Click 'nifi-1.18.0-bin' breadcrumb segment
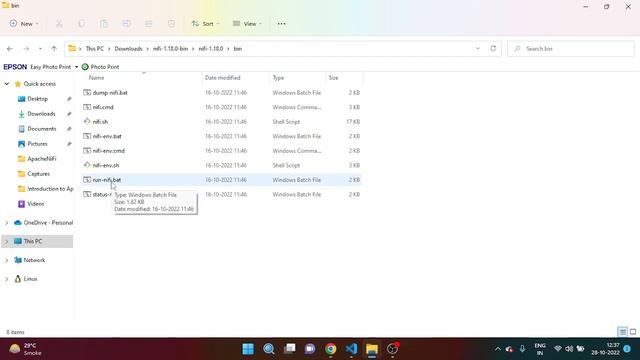640x360 pixels. [x=170, y=49]
